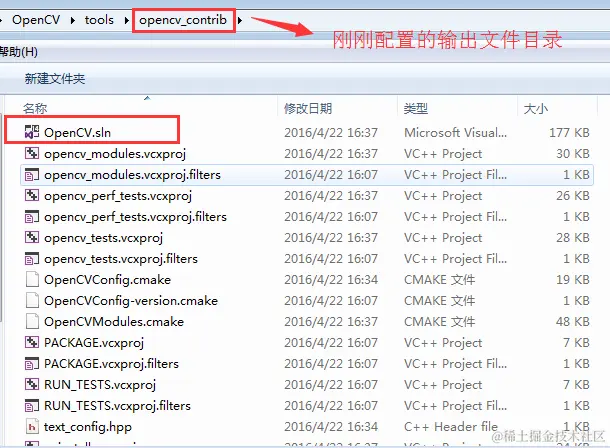610x448 pixels.
Task: Select the file name OpenCVModules.cmake
Action: pyautogui.click(x=114, y=322)
